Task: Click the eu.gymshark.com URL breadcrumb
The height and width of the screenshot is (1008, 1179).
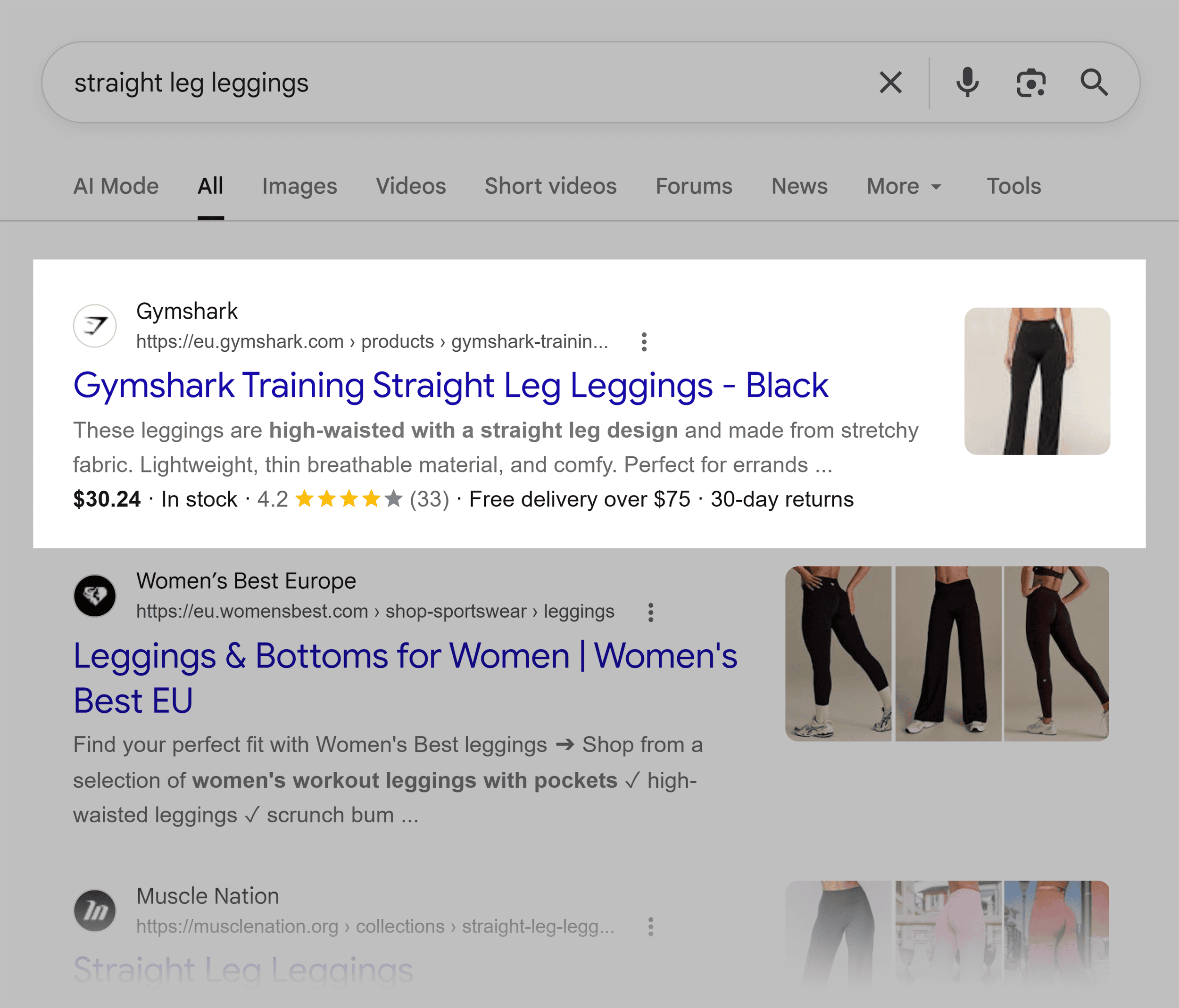Action: click(x=372, y=342)
